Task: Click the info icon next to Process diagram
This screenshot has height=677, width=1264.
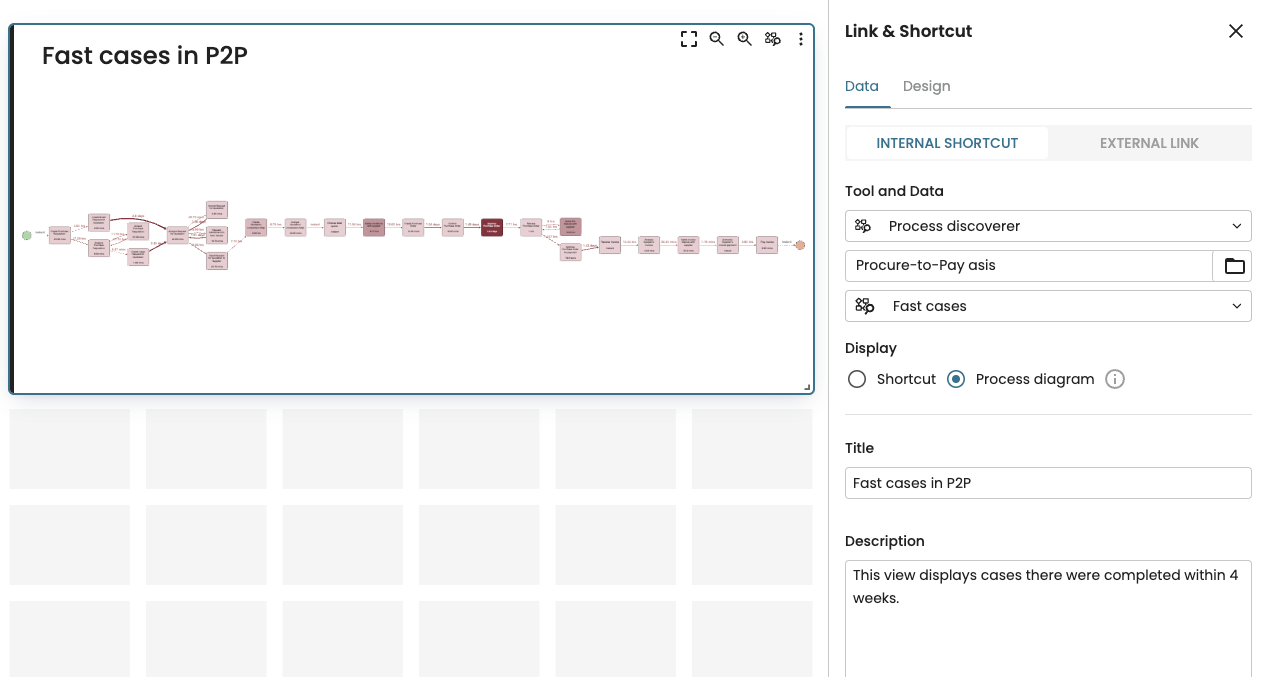Action: coord(1115,379)
